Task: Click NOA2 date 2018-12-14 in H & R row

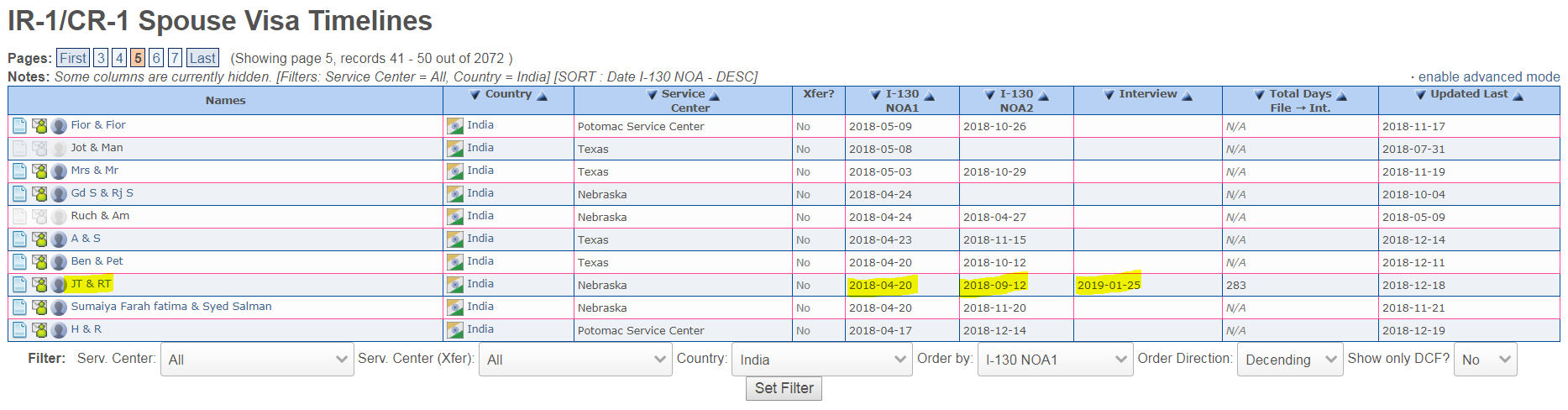Action: (x=994, y=330)
